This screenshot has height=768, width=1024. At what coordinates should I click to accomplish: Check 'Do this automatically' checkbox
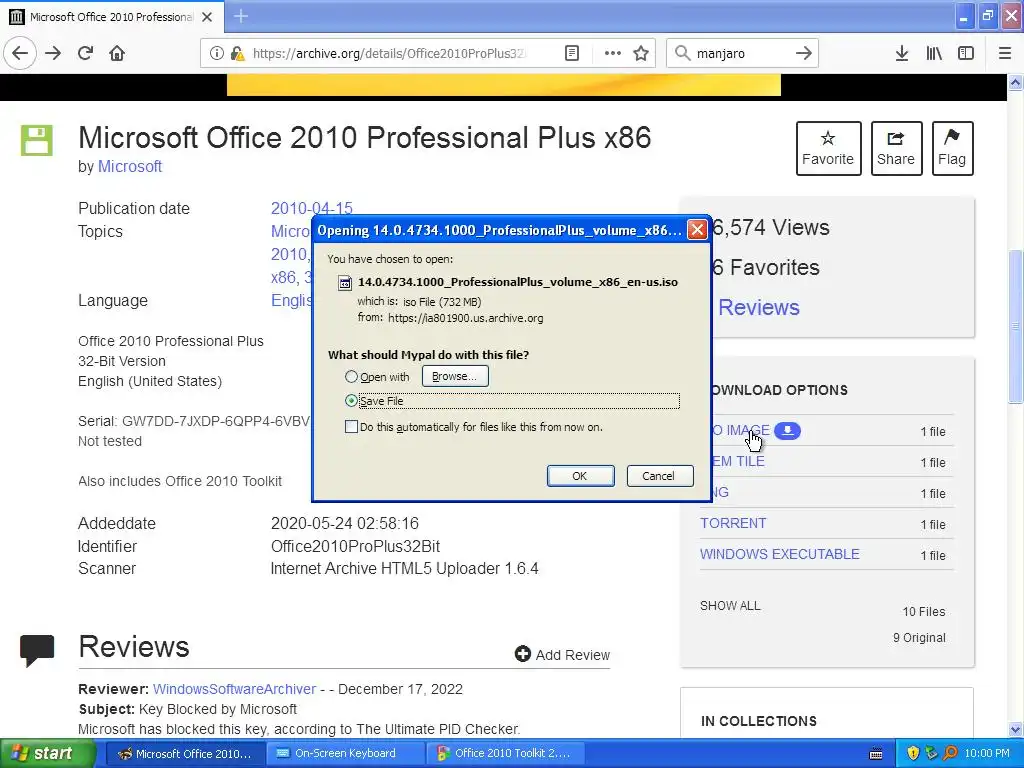[351, 426]
